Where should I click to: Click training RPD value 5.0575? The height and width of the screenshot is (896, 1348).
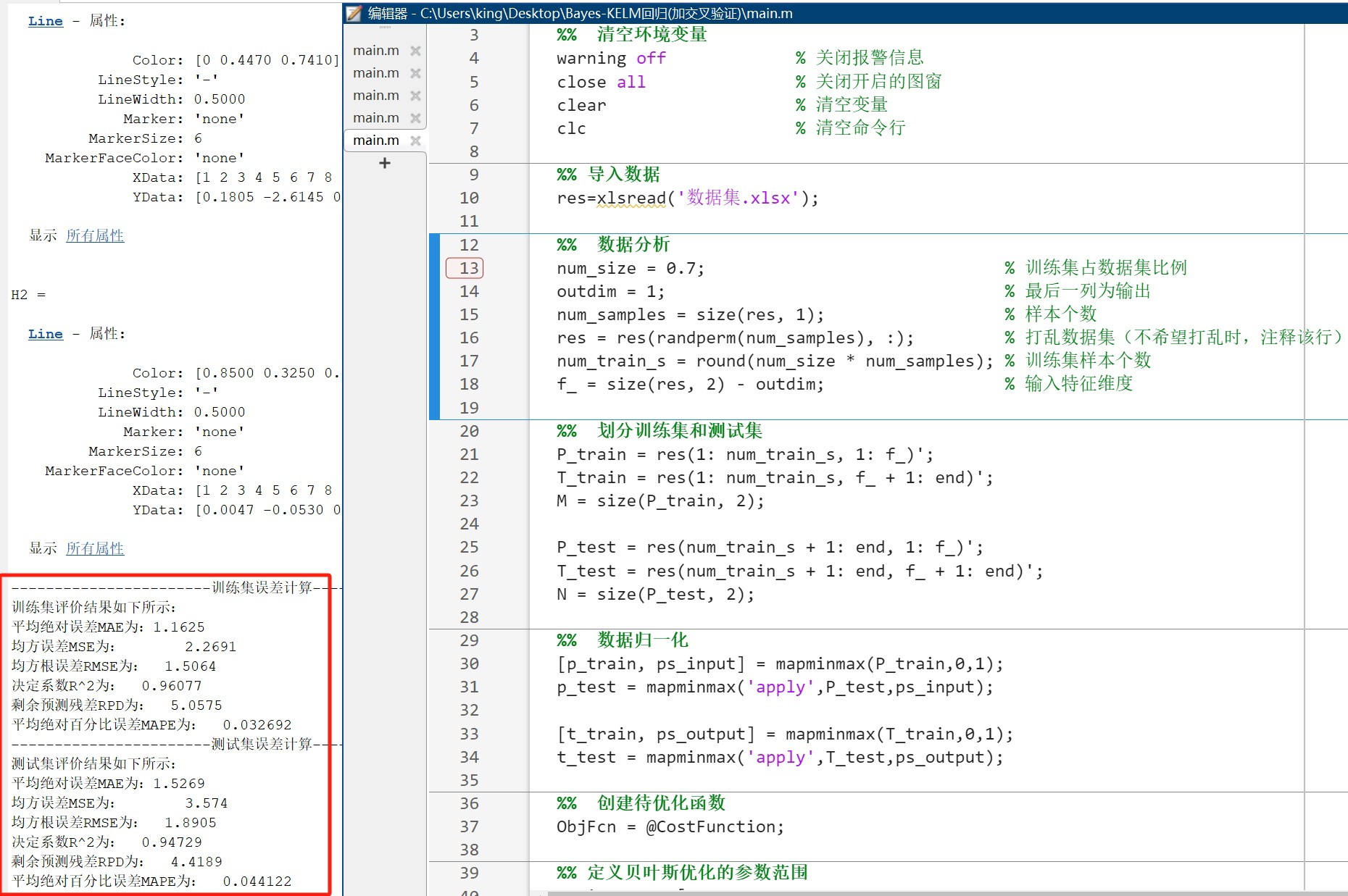196,706
